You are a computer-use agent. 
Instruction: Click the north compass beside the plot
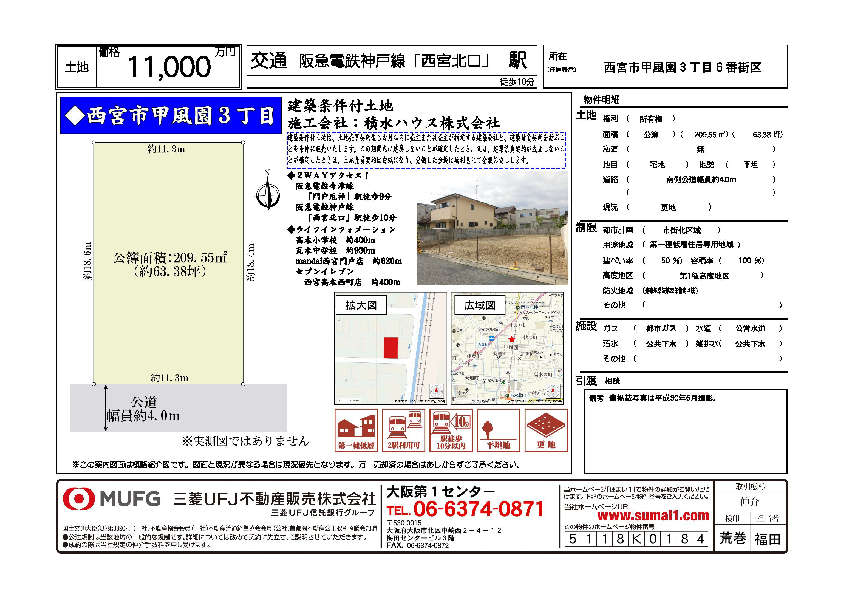265,188
